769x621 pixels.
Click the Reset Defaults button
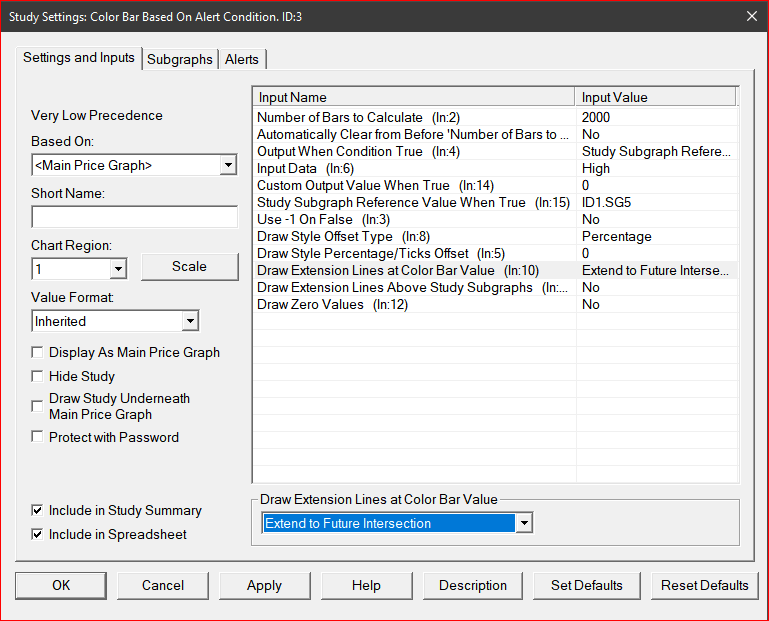pos(704,585)
